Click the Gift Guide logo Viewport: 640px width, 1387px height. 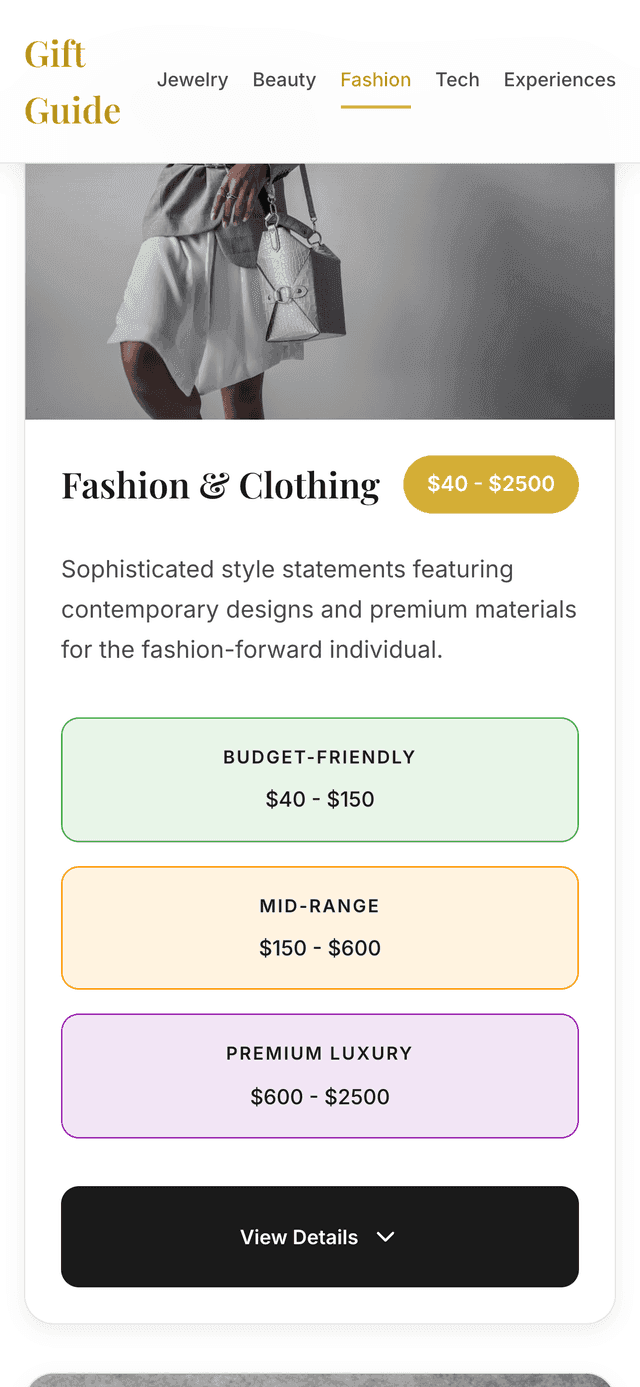coord(72,81)
